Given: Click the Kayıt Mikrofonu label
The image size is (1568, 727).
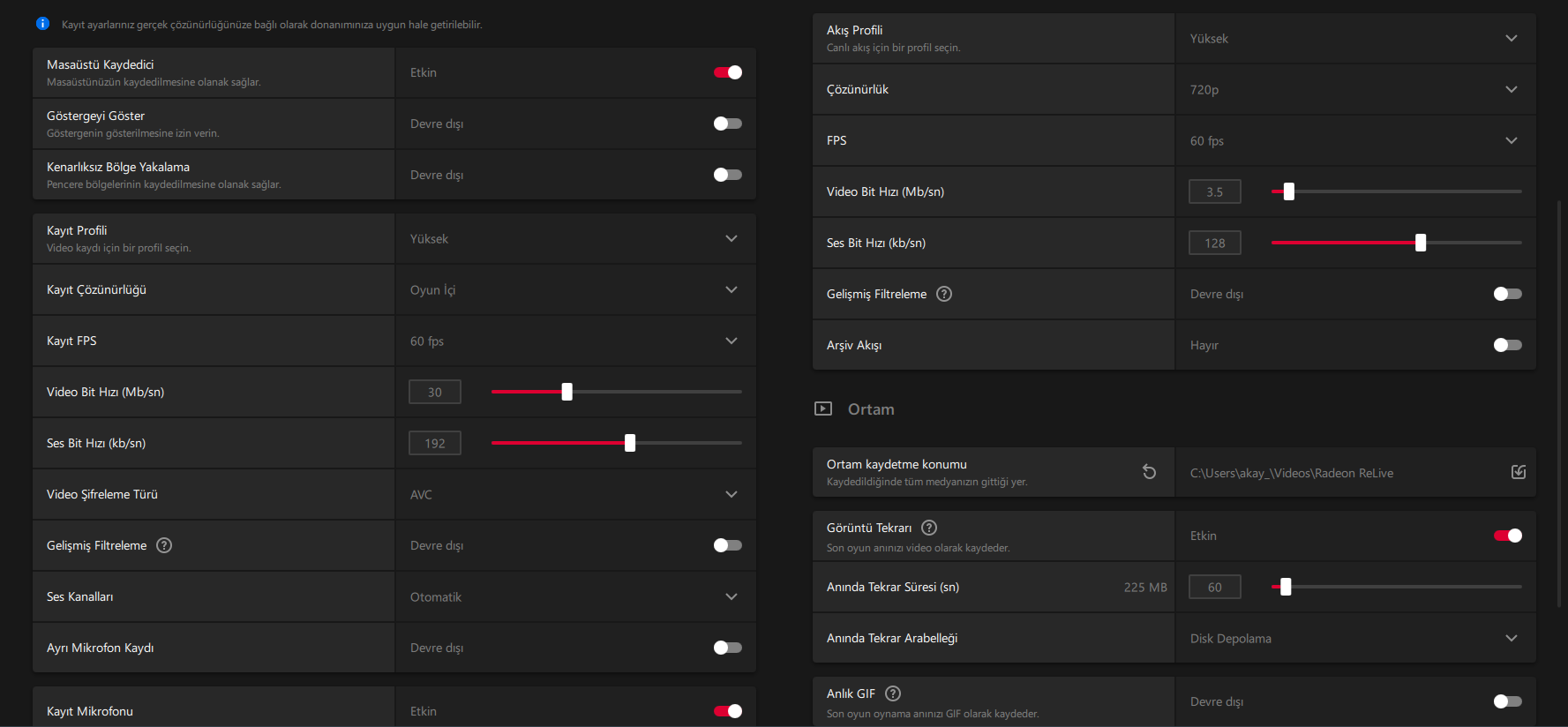Looking at the screenshot, I should point(90,711).
